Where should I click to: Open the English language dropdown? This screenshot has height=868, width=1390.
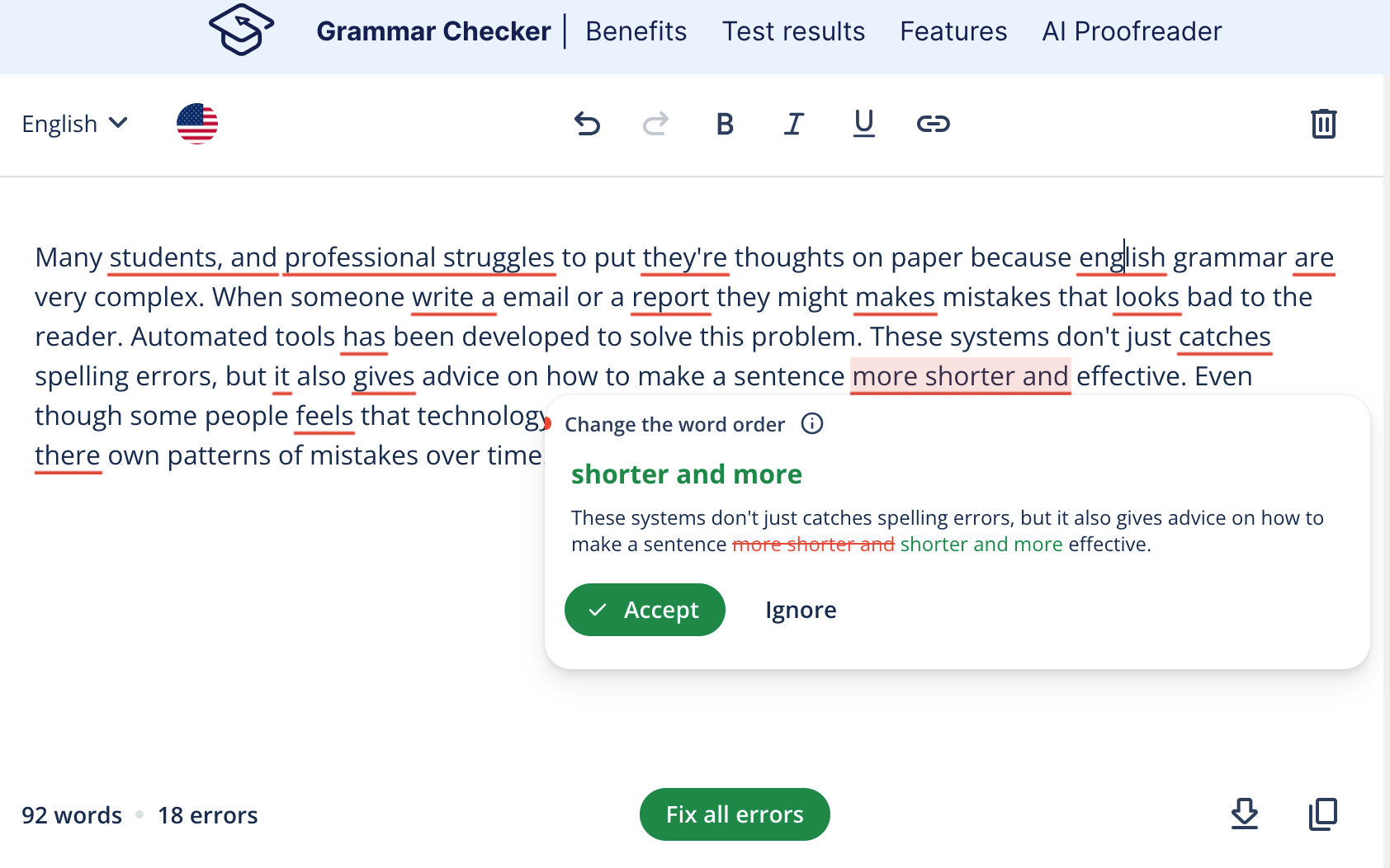74,124
